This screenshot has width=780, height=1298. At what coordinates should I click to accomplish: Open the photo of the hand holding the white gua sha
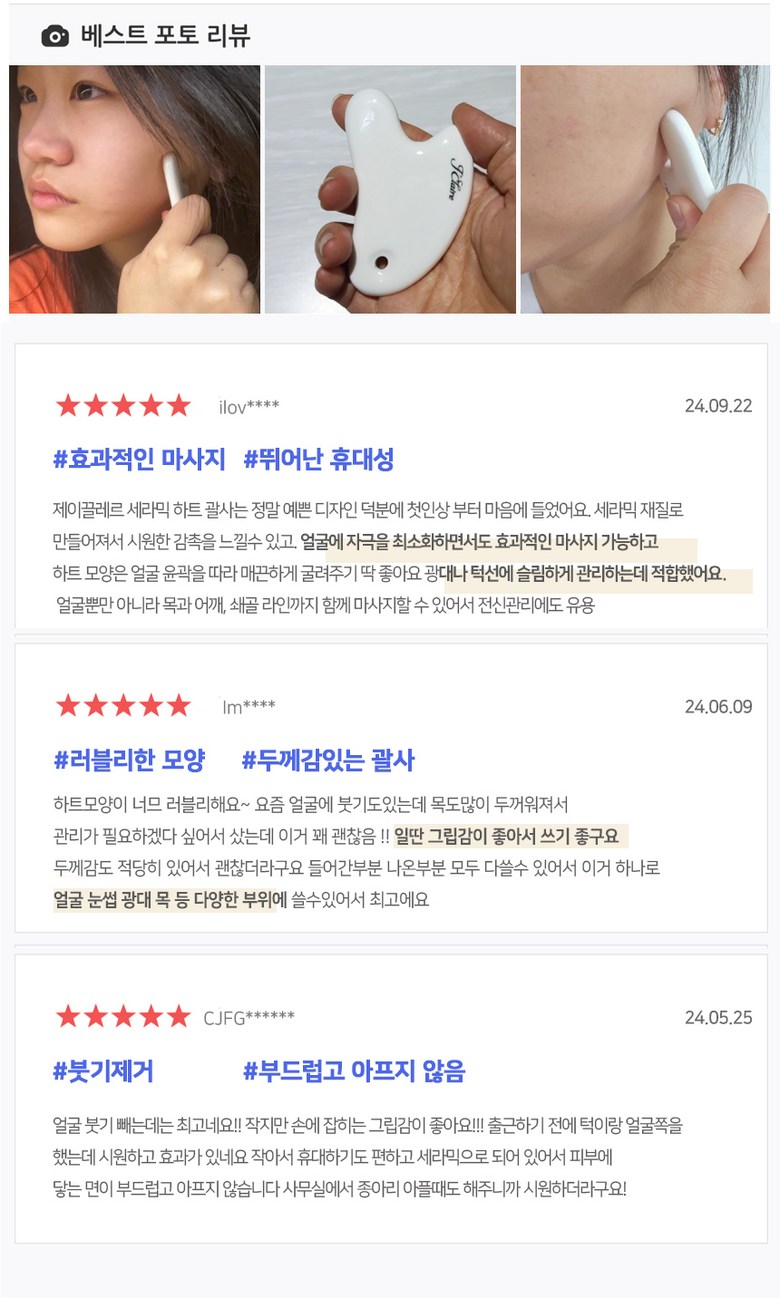click(390, 189)
